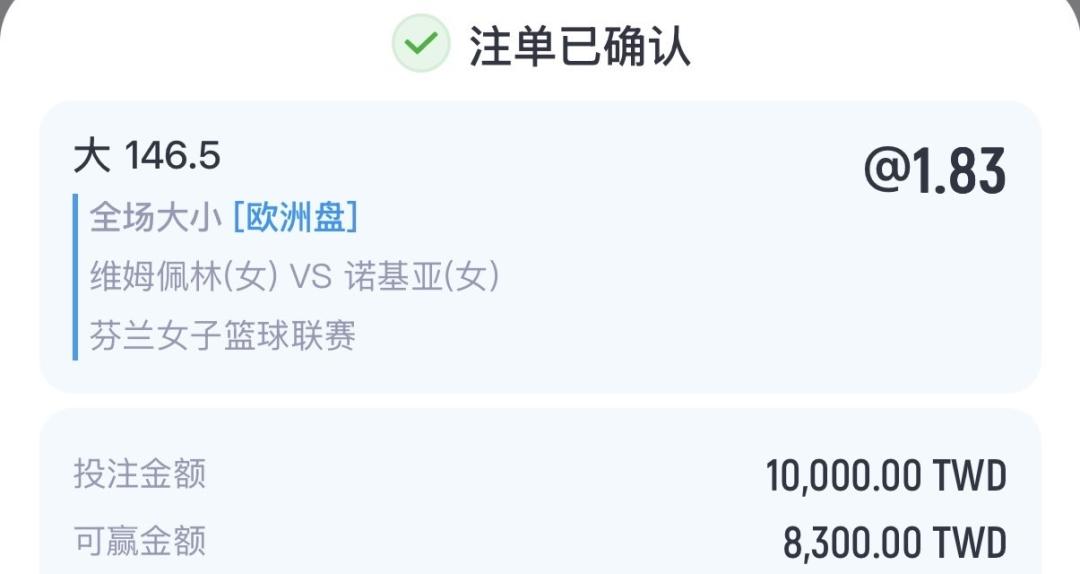Image resolution: width=1080 pixels, height=574 pixels.
Task: Click the "大" over selection character
Action: coord(91,156)
